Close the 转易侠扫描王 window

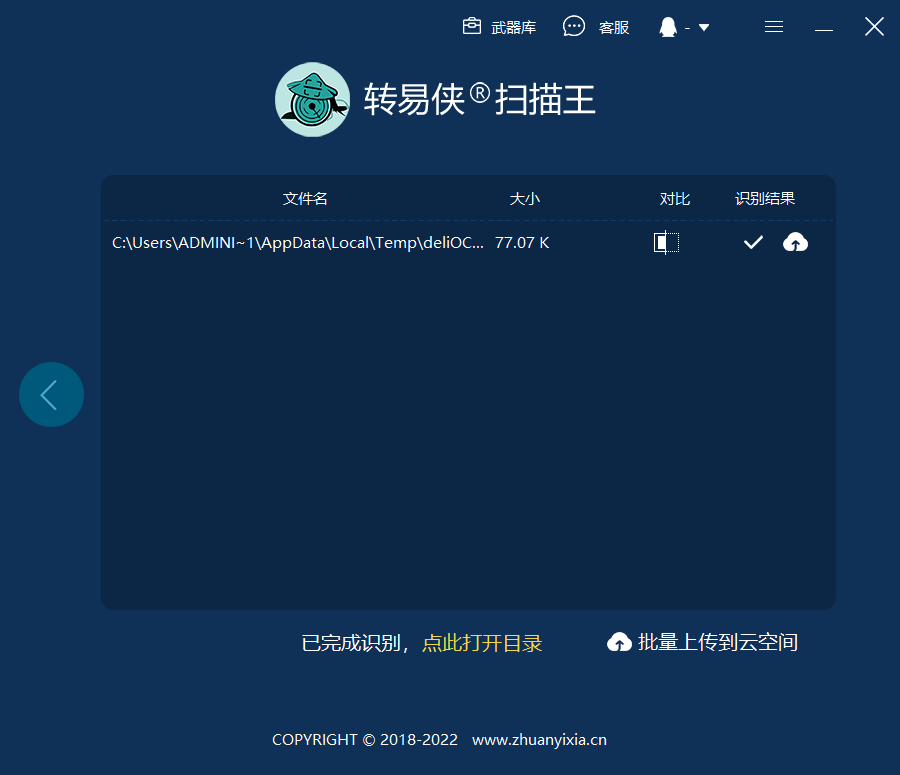click(x=874, y=26)
